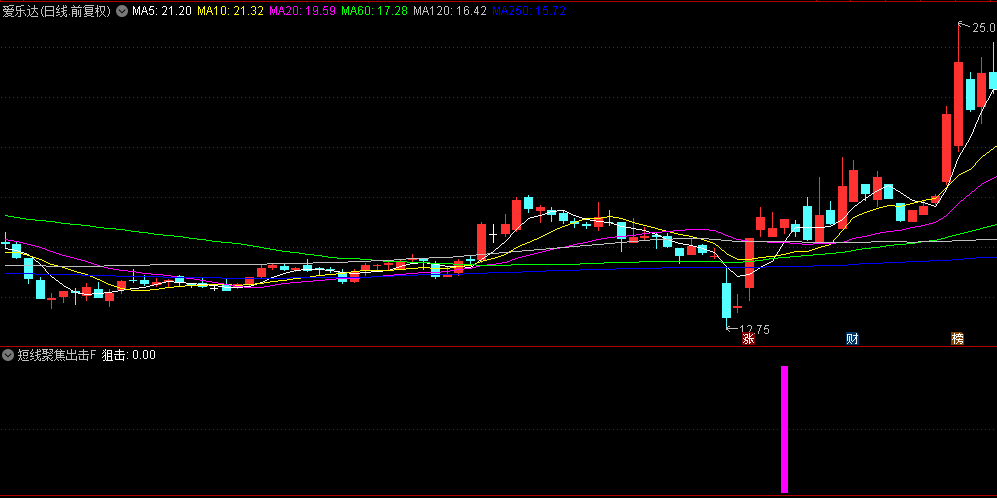Click the MA120: 16.42 label
This screenshot has width=997, height=498.
[x=450, y=10]
